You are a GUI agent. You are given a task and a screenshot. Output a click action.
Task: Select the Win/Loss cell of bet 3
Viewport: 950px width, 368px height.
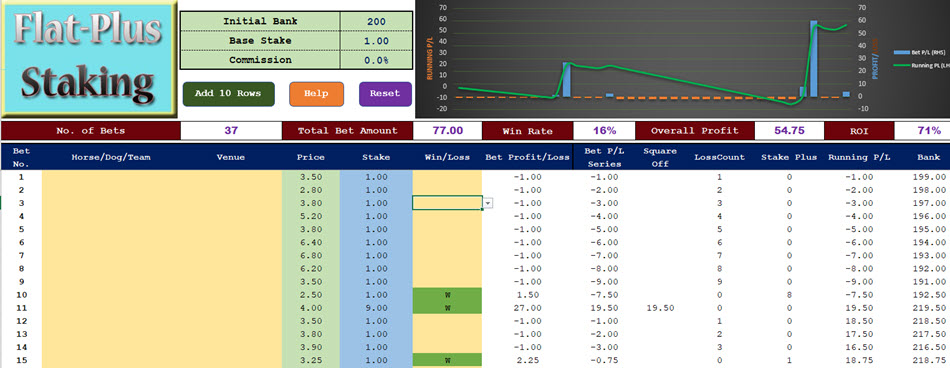pyautogui.click(x=447, y=203)
